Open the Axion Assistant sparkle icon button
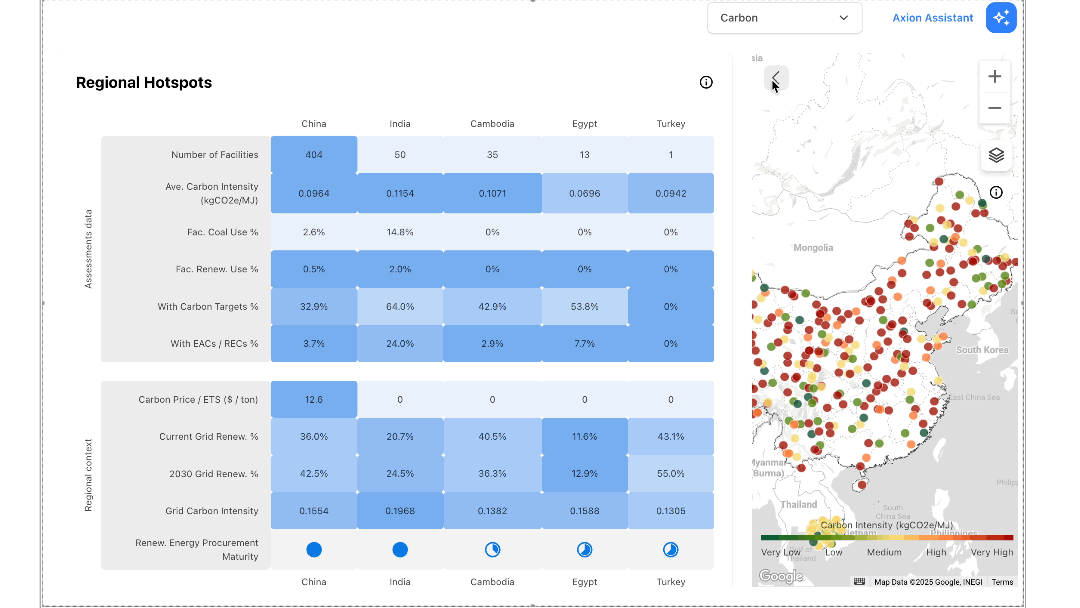The width and height of the screenshot is (1080, 608). point(1001,18)
